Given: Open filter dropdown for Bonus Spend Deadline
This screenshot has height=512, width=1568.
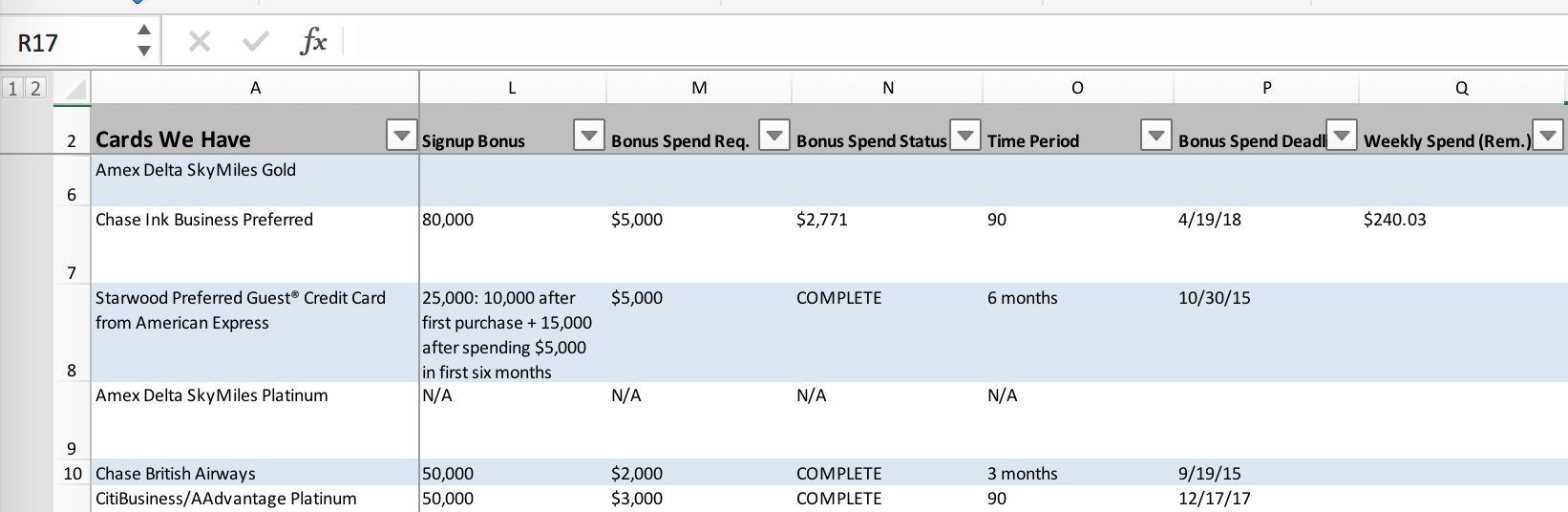Looking at the screenshot, I should pos(1342,136).
